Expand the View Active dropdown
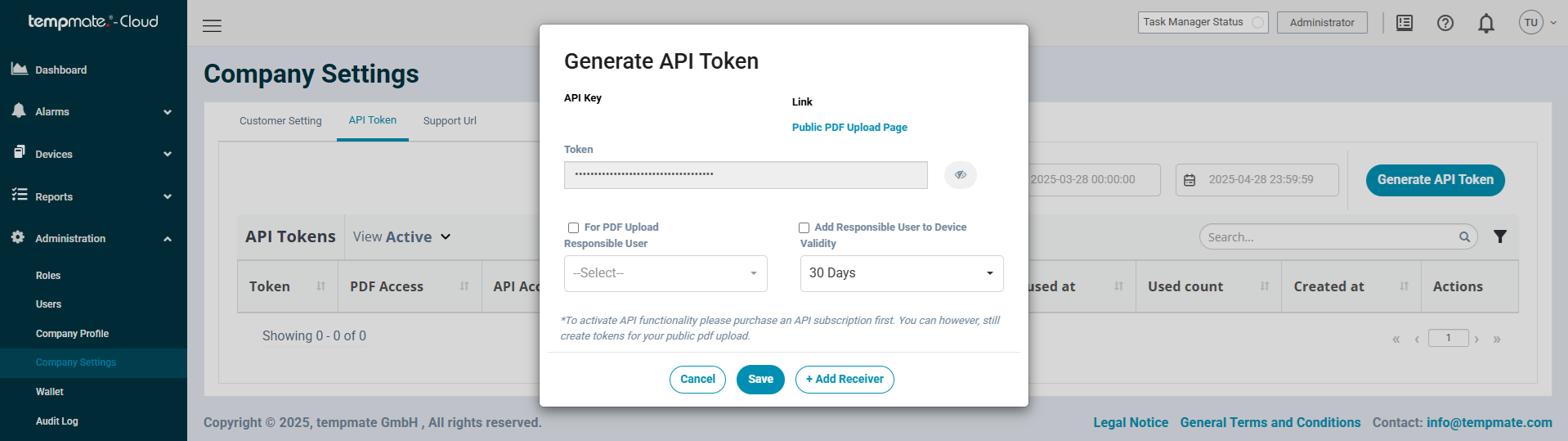The width and height of the screenshot is (1568, 441). click(401, 236)
